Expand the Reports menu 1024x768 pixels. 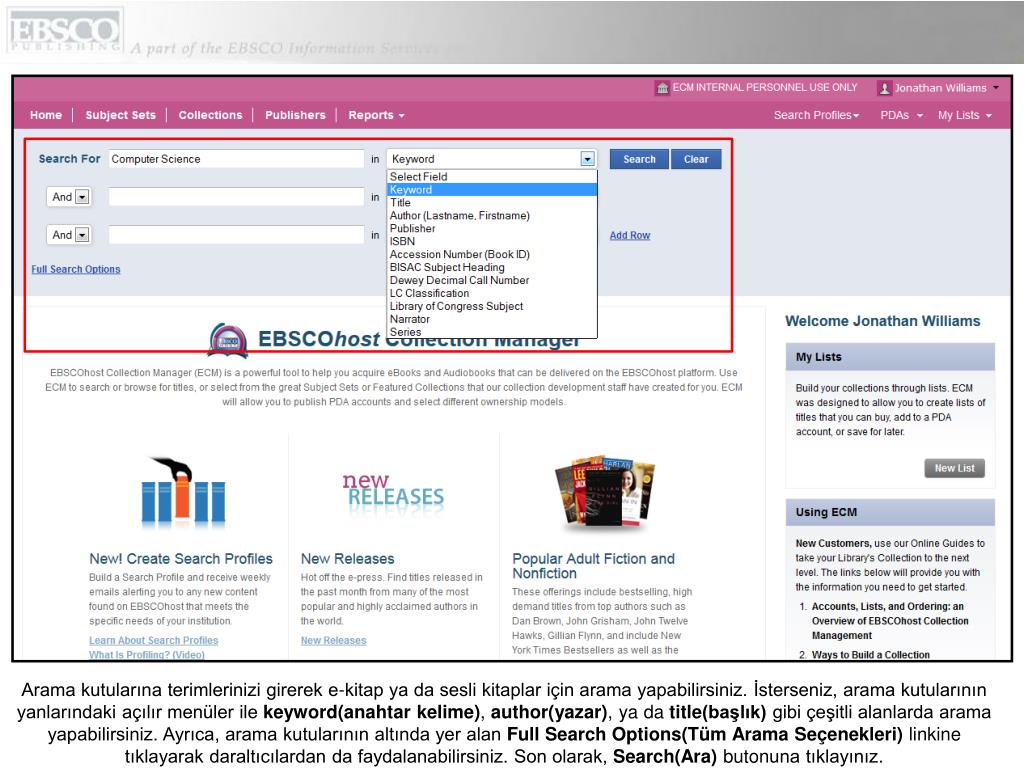[x=376, y=115]
